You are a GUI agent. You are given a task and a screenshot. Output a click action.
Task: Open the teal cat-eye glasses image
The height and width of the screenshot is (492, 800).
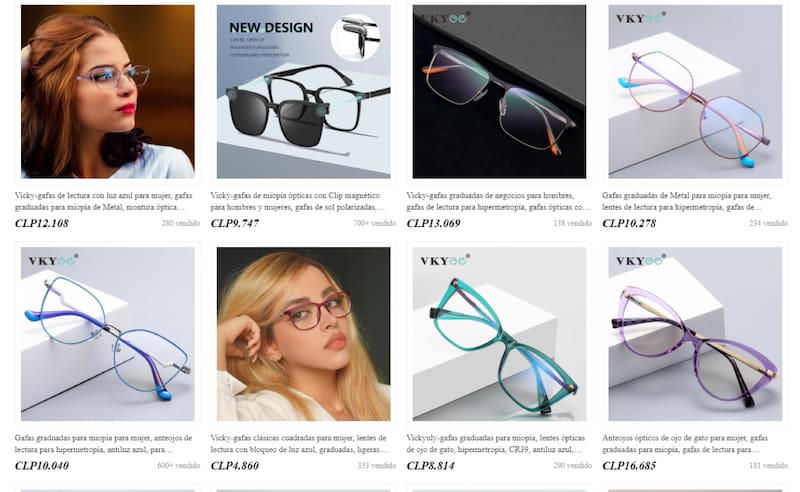point(499,334)
